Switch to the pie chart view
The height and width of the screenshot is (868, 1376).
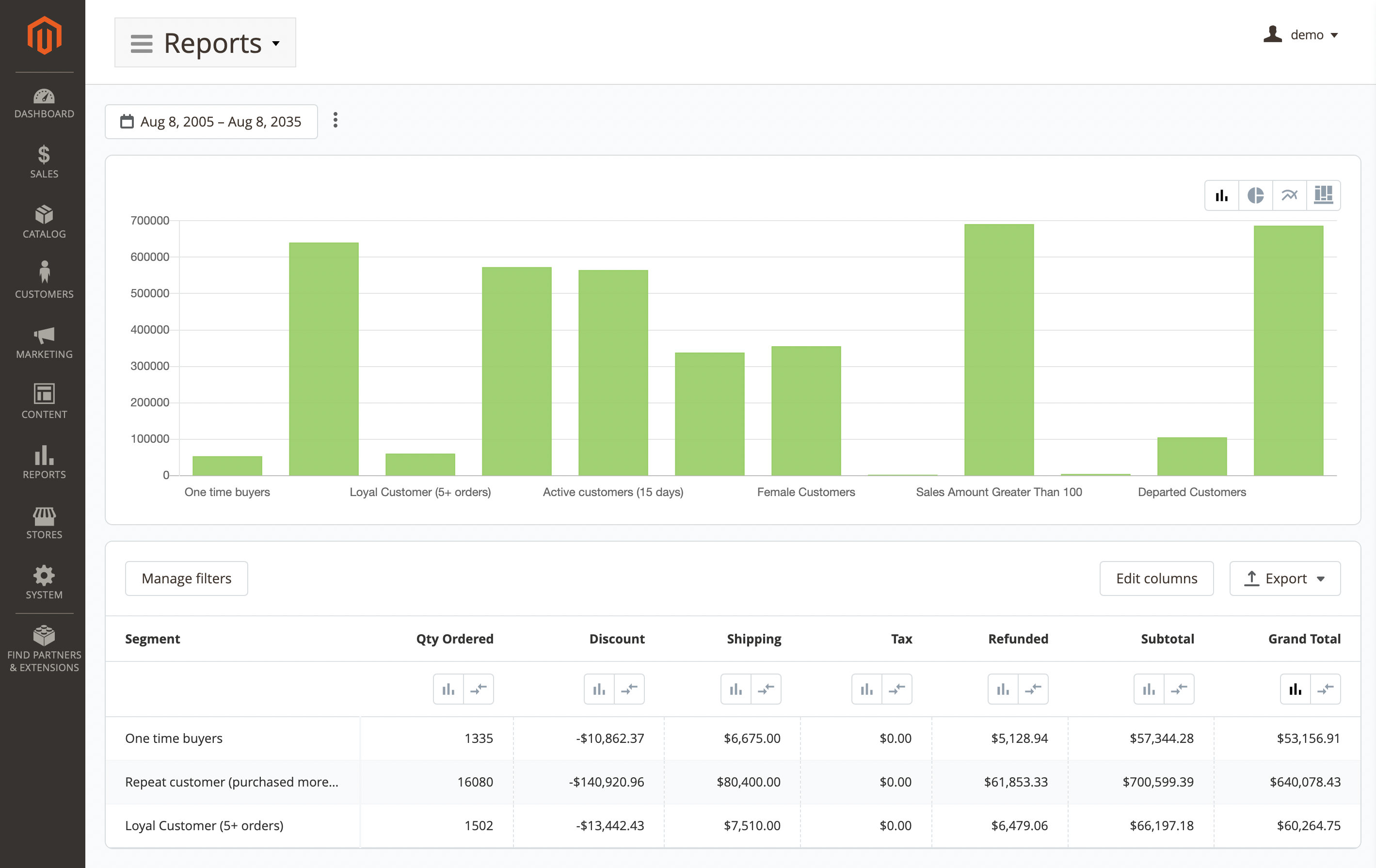[1255, 195]
